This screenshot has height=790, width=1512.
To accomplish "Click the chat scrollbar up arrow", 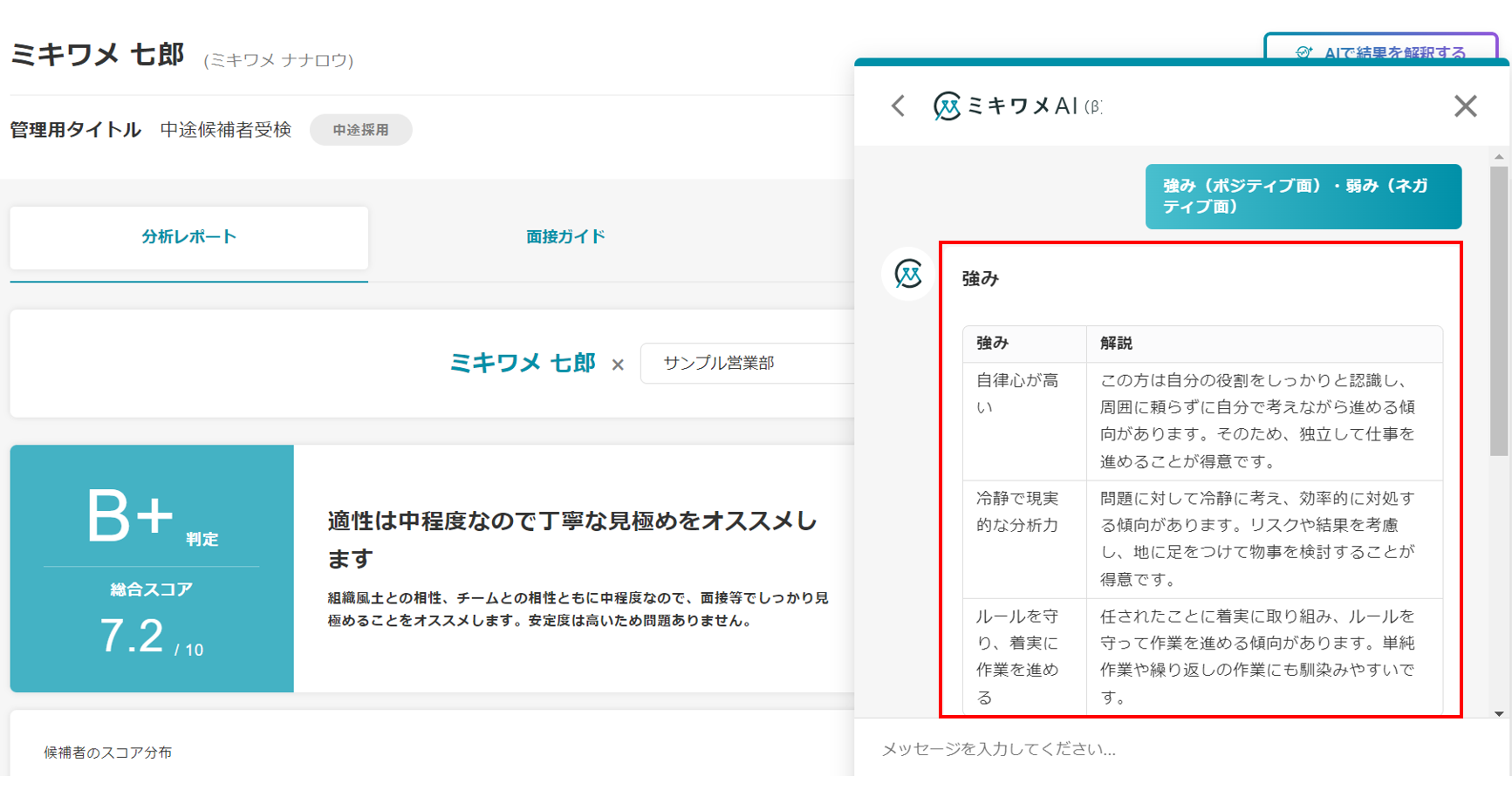I will pos(1499,158).
